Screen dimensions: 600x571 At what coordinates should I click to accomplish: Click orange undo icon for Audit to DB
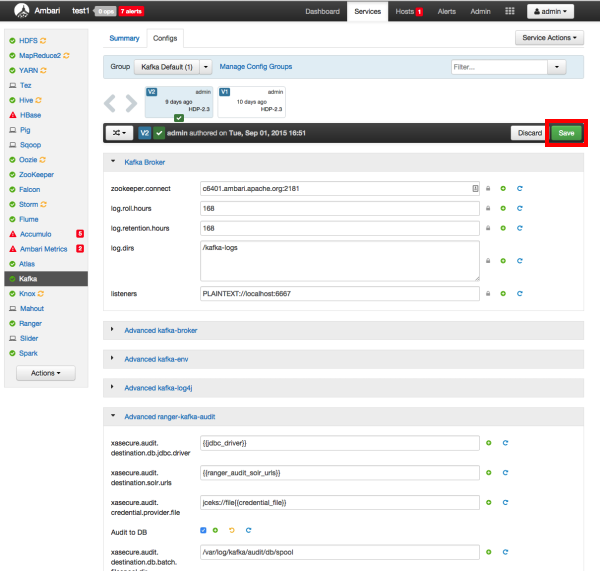point(232,530)
